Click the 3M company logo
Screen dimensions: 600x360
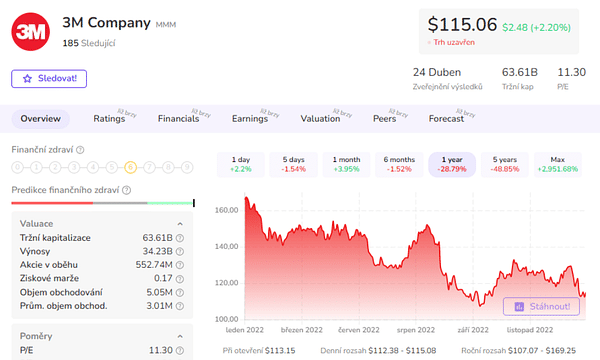31,32
